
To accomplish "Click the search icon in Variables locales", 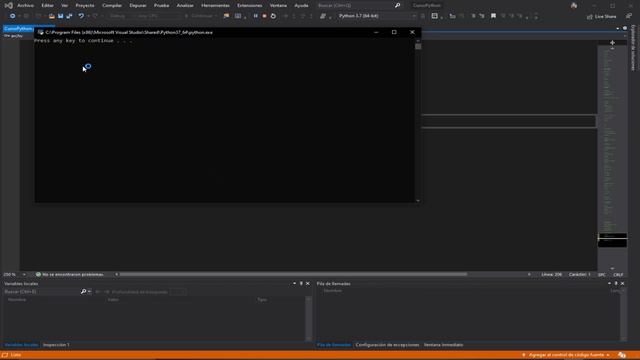I will (x=83, y=291).
